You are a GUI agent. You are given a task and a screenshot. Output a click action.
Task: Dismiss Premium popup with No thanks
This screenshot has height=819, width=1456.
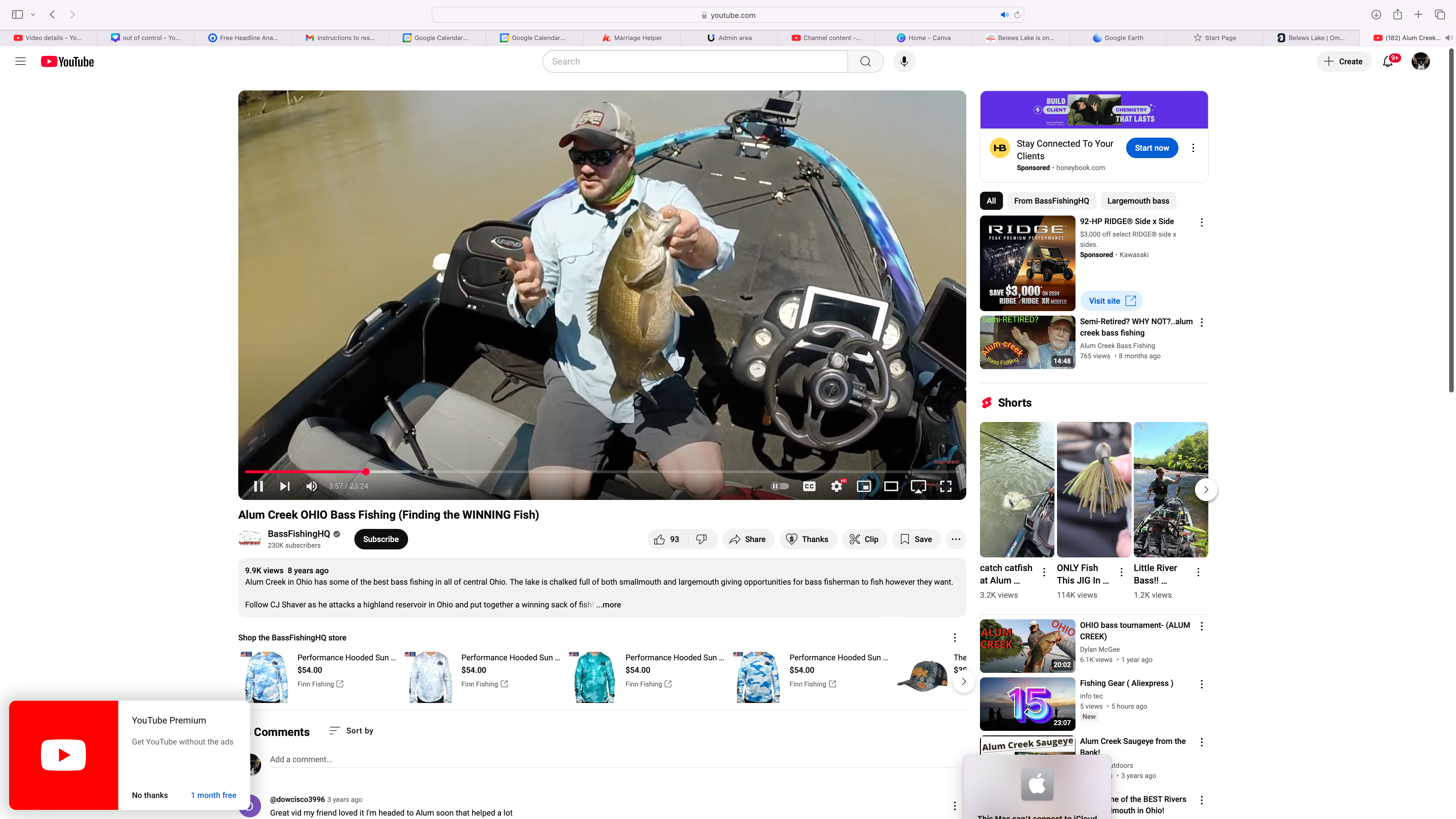click(150, 795)
